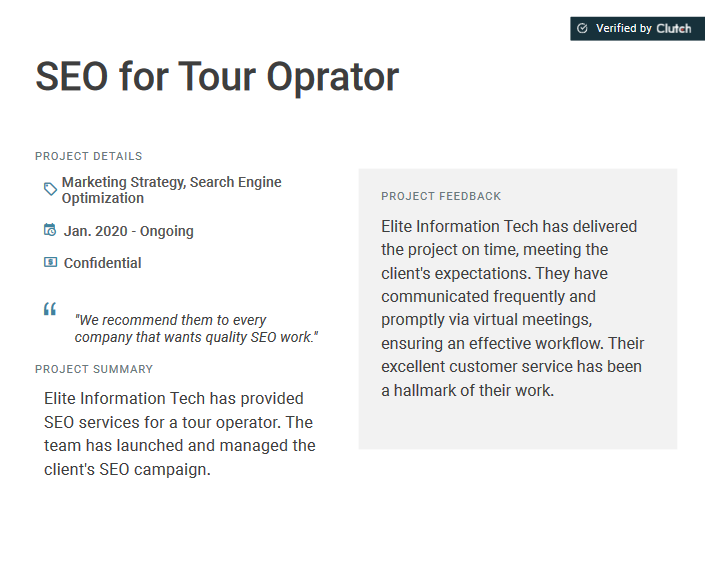Select the Marketing Strategy, Search Engine Optimization text

pyautogui.click(x=171, y=190)
